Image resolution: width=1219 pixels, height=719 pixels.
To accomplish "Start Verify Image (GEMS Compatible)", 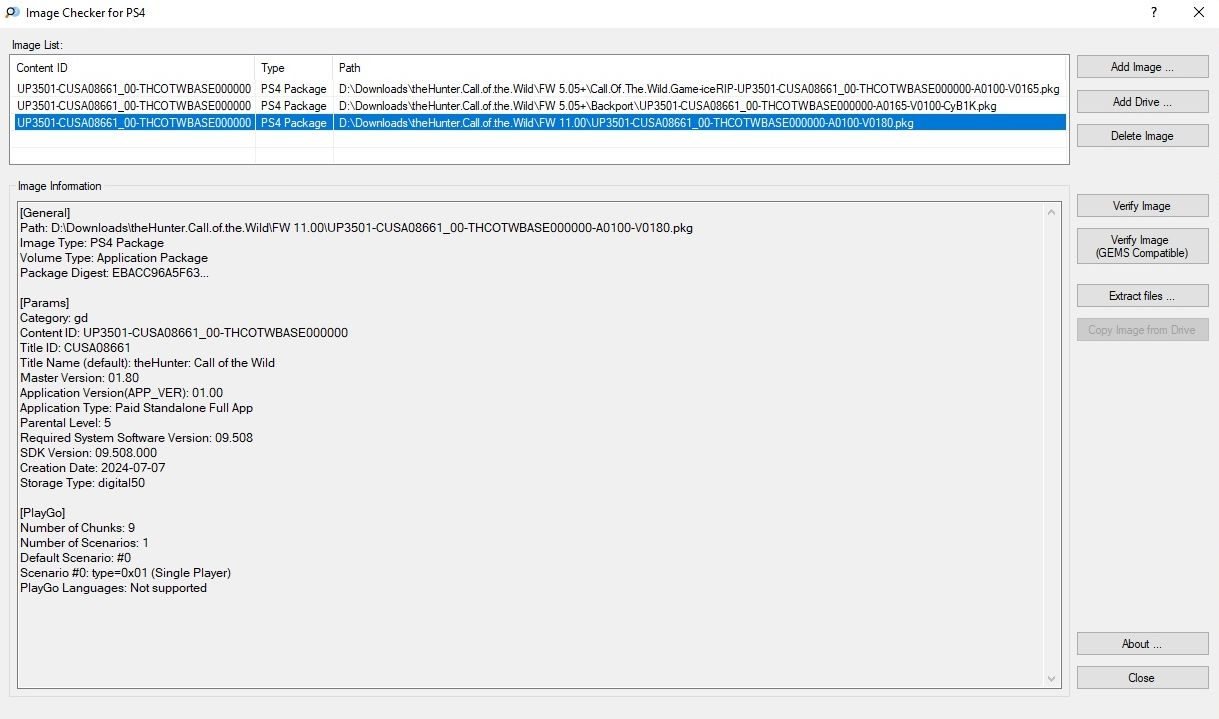I will click(x=1142, y=246).
